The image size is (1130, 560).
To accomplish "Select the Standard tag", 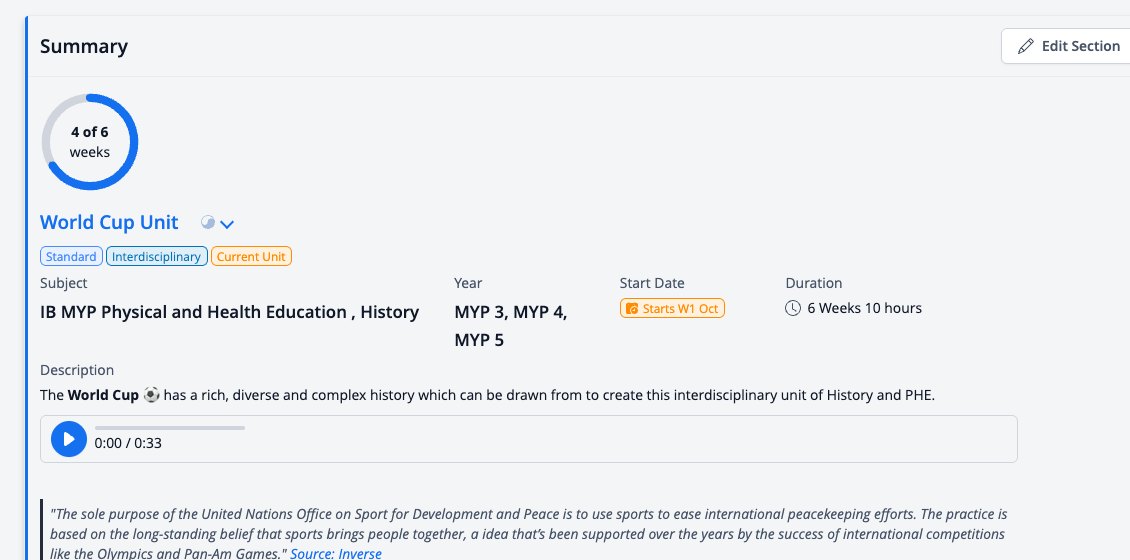I will coord(71,257).
